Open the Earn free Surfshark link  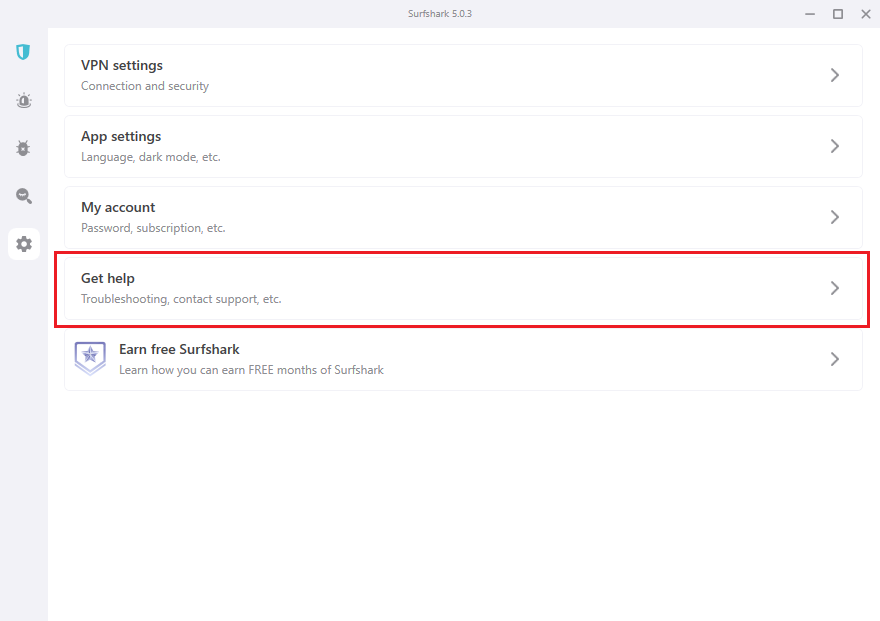coord(179,350)
